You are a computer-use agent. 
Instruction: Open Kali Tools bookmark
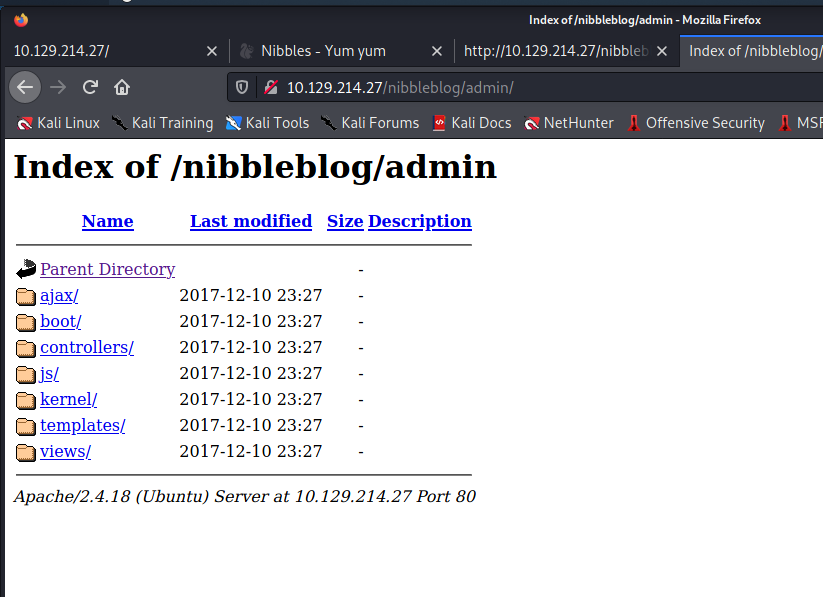(x=267, y=123)
